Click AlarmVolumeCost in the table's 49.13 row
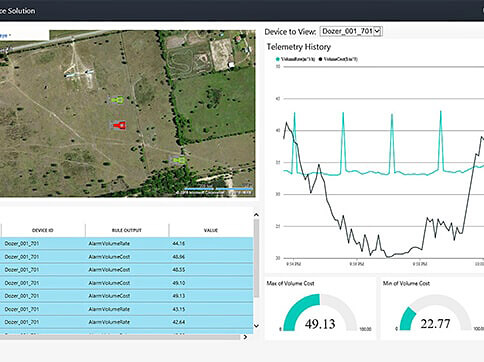This screenshot has width=484, height=362. click(x=109, y=296)
